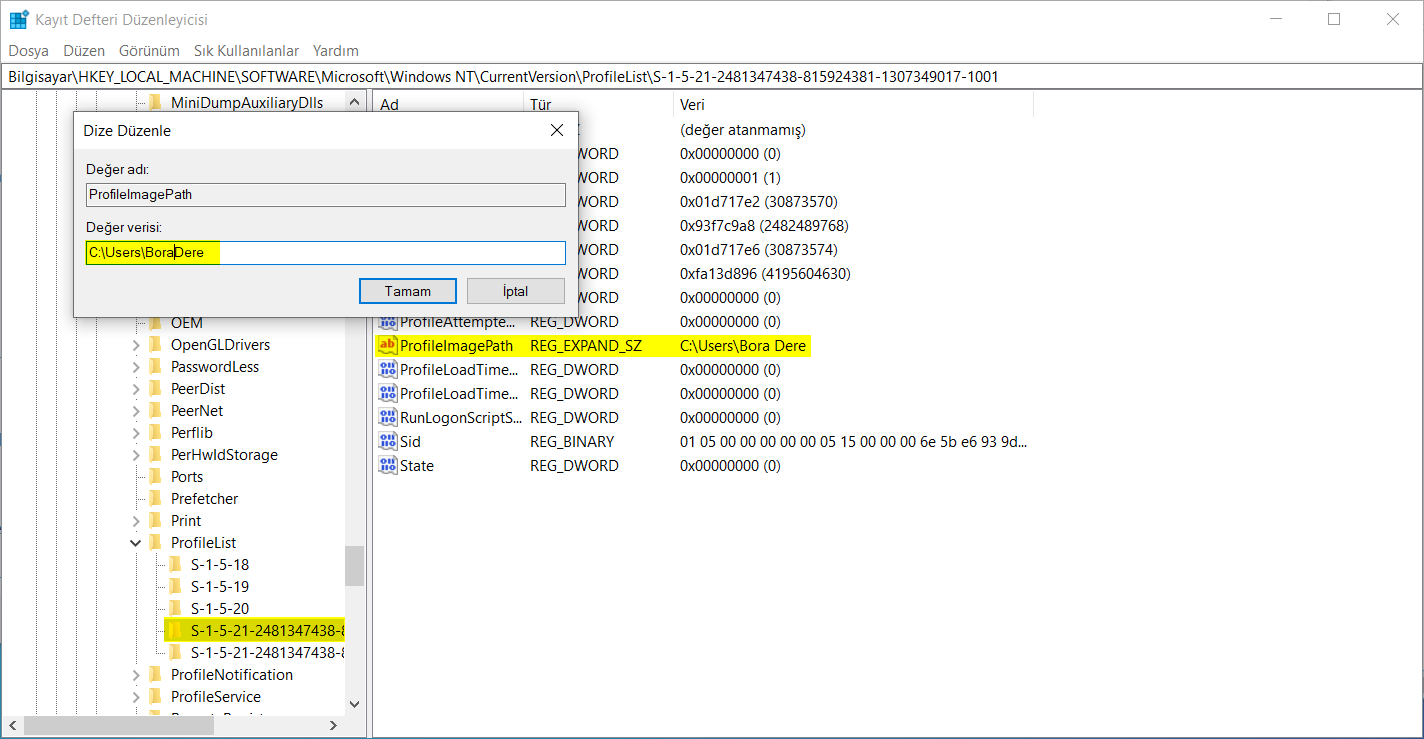Viewport: 1424px width, 739px height.
Task: Expand the PerHwIdStorage key
Action: (x=136, y=455)
